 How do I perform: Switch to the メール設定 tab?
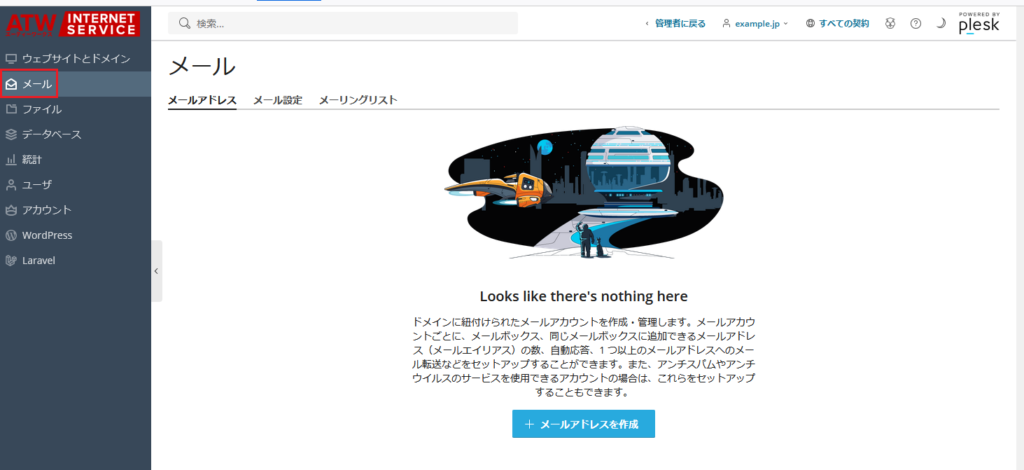coord(278,101)
